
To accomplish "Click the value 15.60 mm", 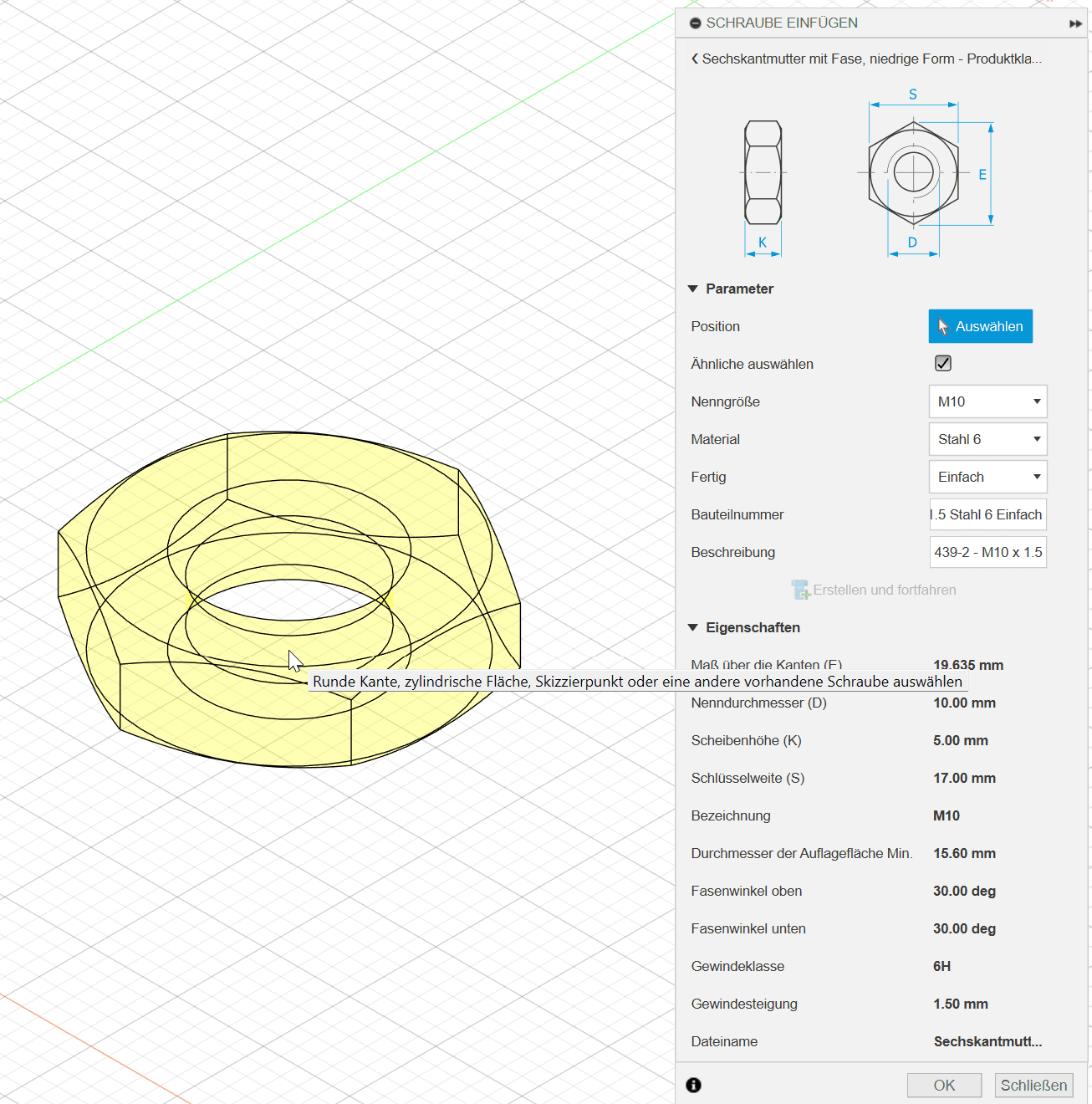I will [x=964, y=853].
